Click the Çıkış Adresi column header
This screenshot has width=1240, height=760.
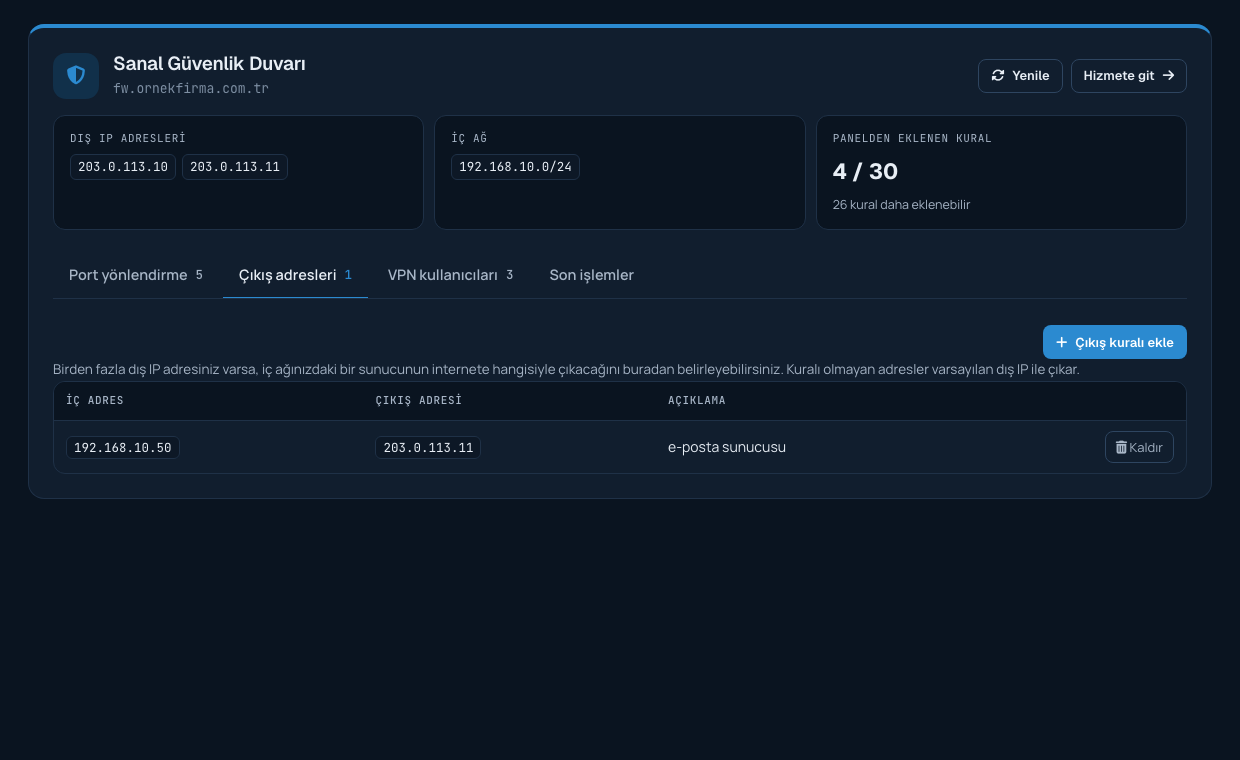418,400
